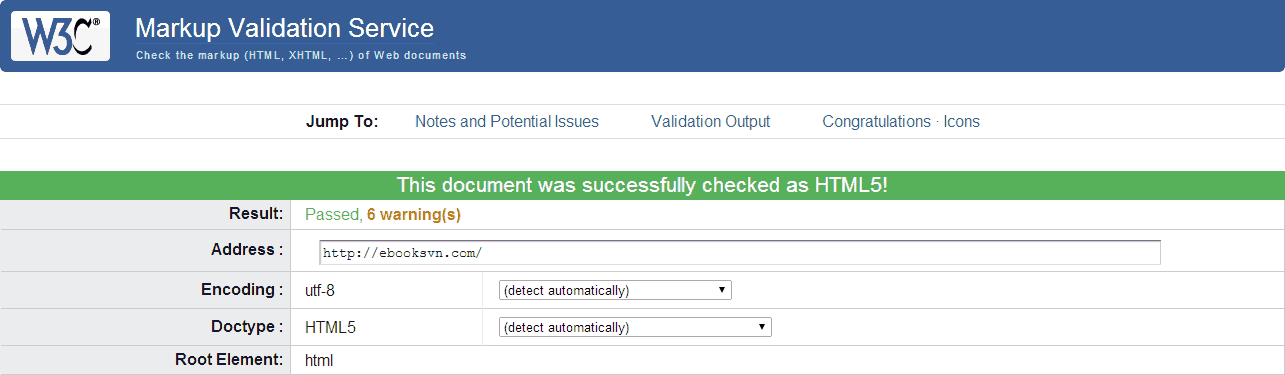The width and height of the screenshot is (1285, 375).
Task: Click the 6 warning(s) result text
Action: point(414,214)
